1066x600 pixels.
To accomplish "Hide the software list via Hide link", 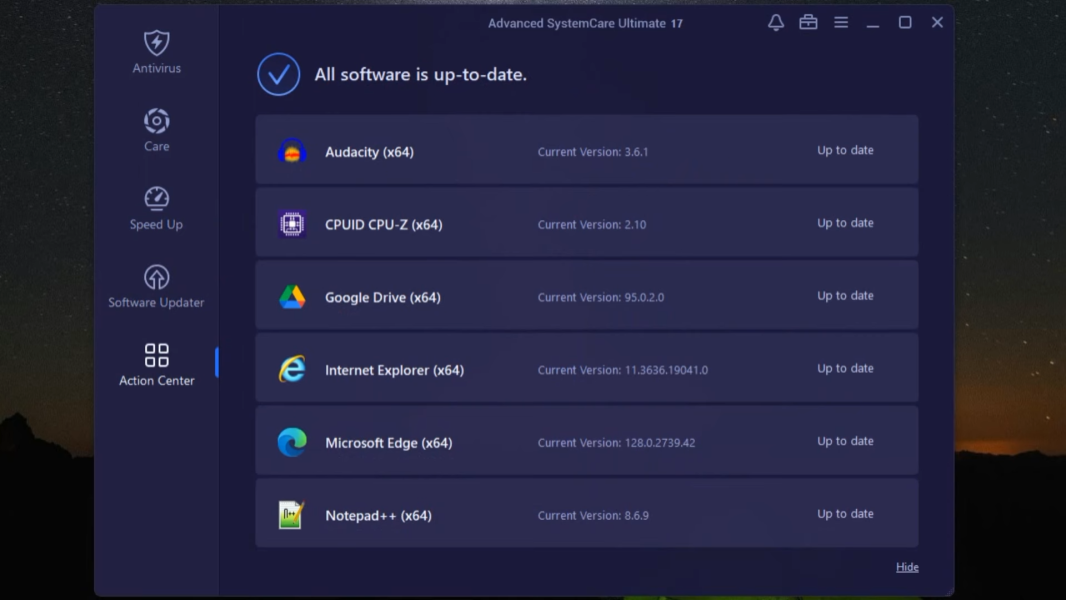I will coord(907,567).
